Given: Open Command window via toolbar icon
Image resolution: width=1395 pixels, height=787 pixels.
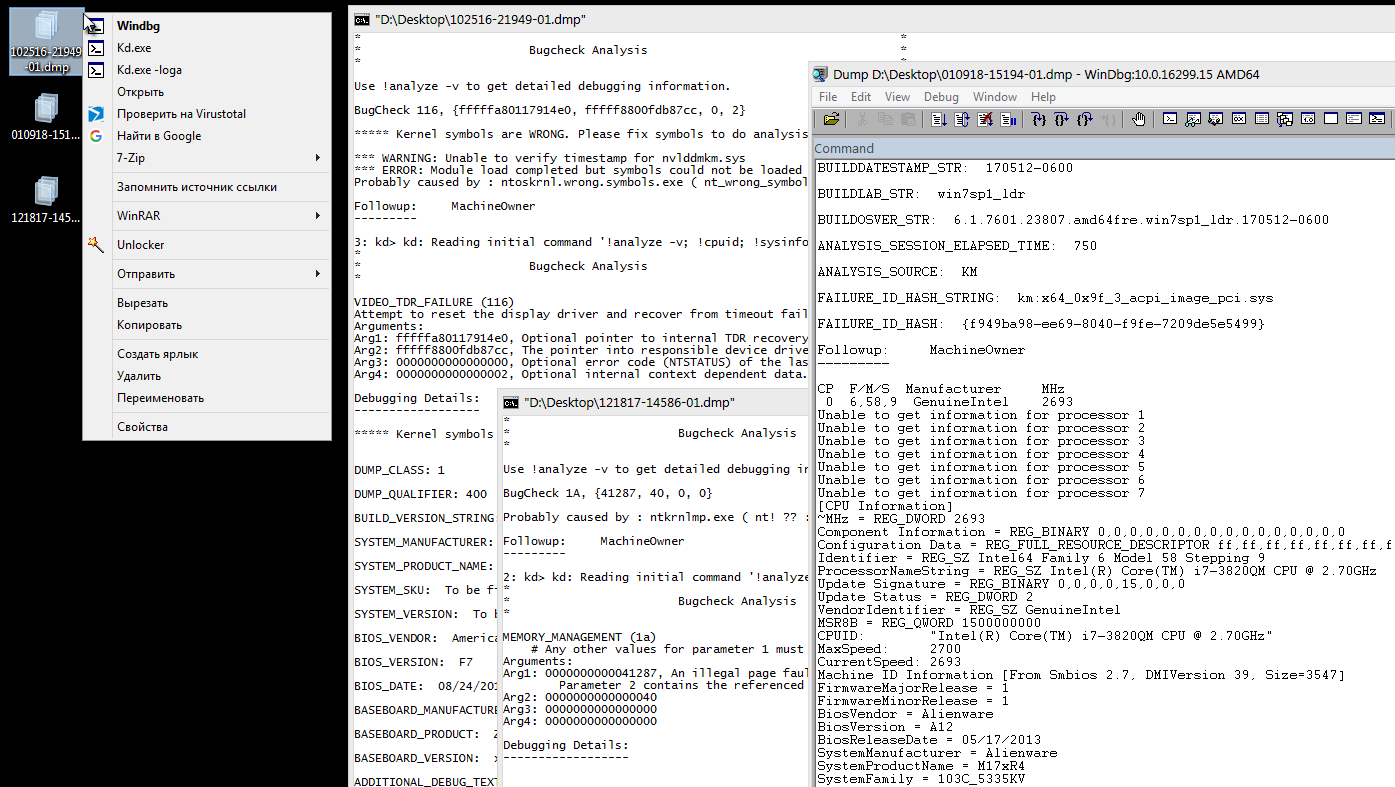Looking at the screenshot, I should click(1170, 119).
